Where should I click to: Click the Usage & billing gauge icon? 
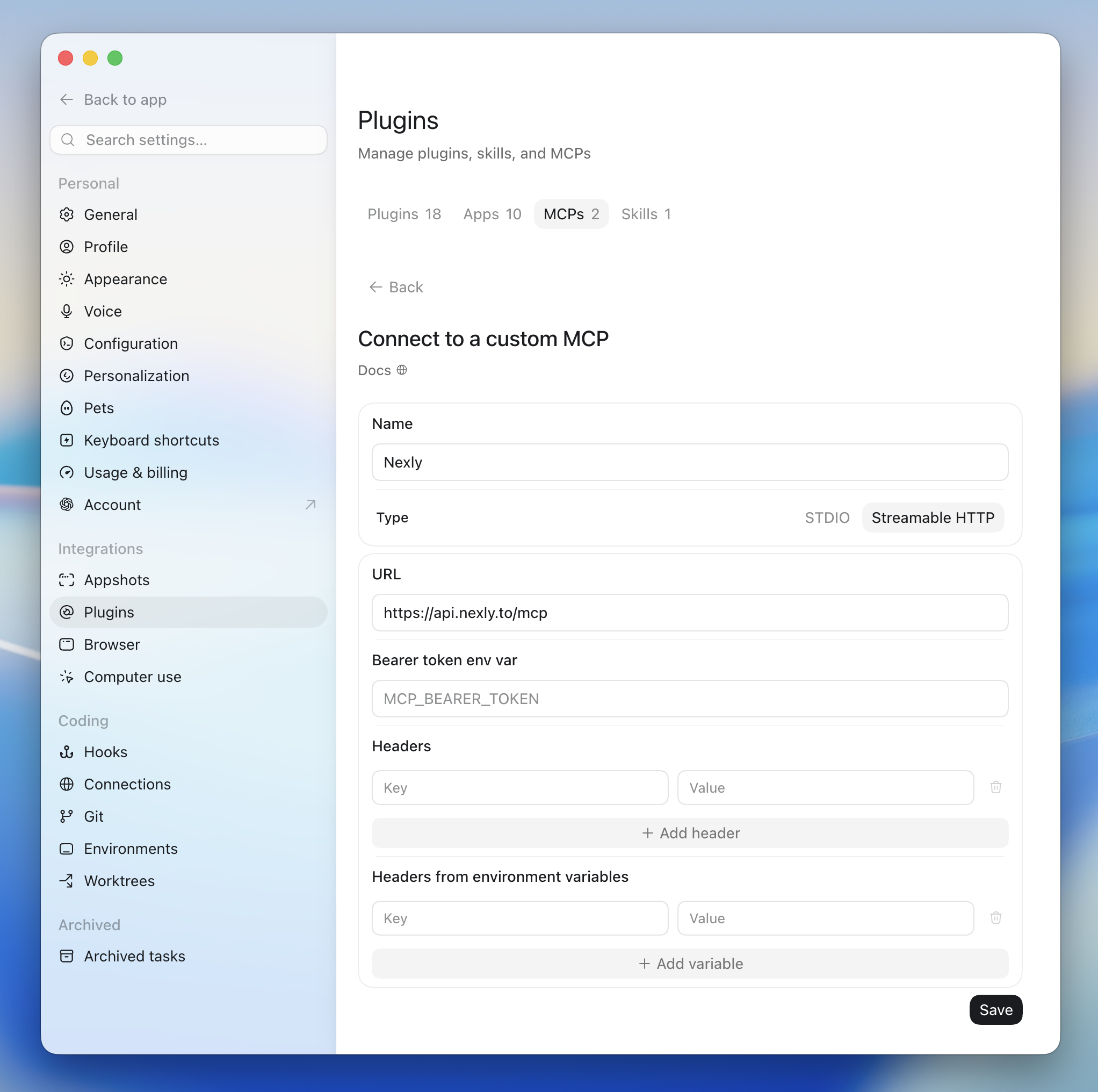tap(67, 472)
